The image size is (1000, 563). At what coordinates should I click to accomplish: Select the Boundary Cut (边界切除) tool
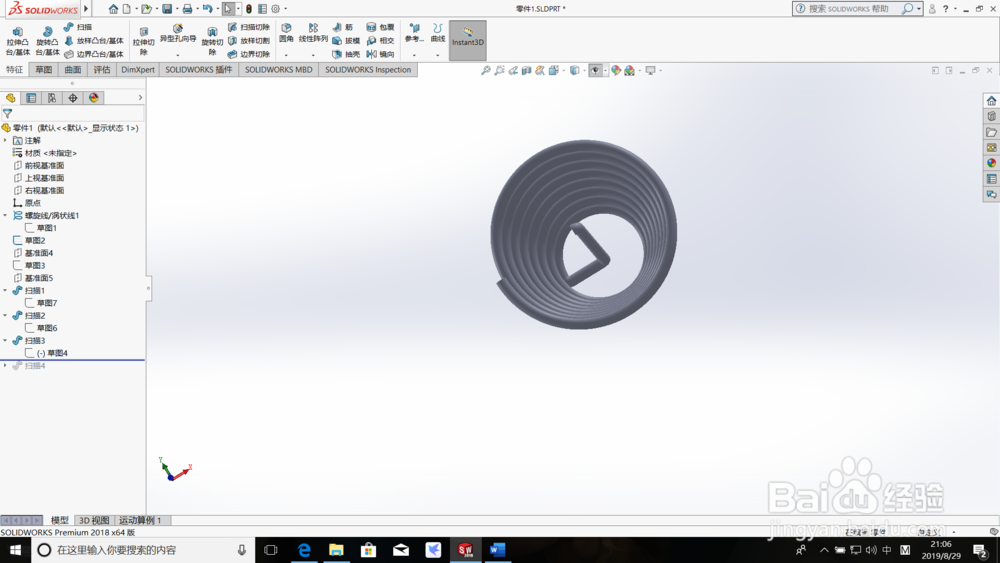[x=249, y=54]
